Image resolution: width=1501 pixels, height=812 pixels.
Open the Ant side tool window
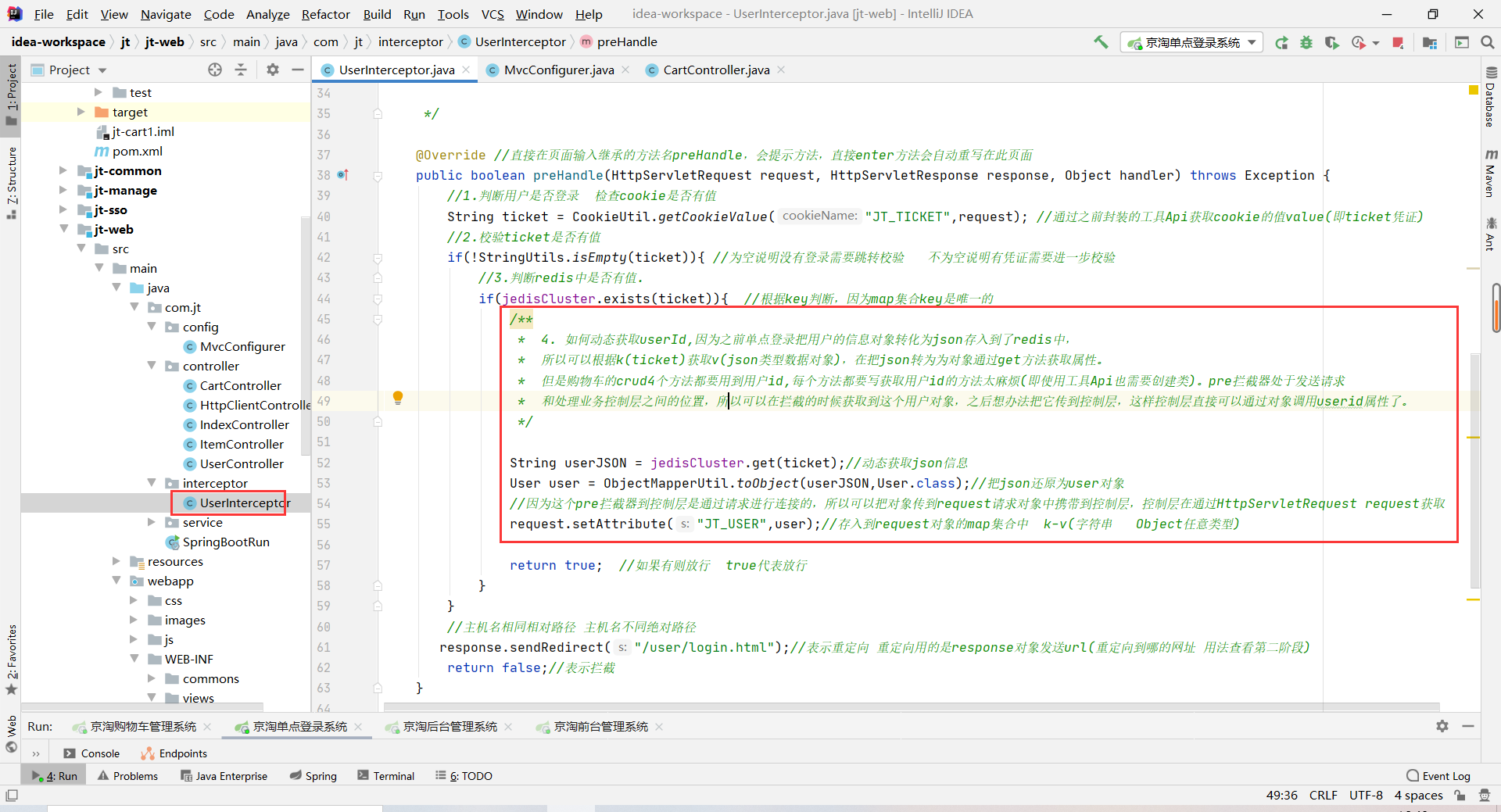coord(1490,234)
